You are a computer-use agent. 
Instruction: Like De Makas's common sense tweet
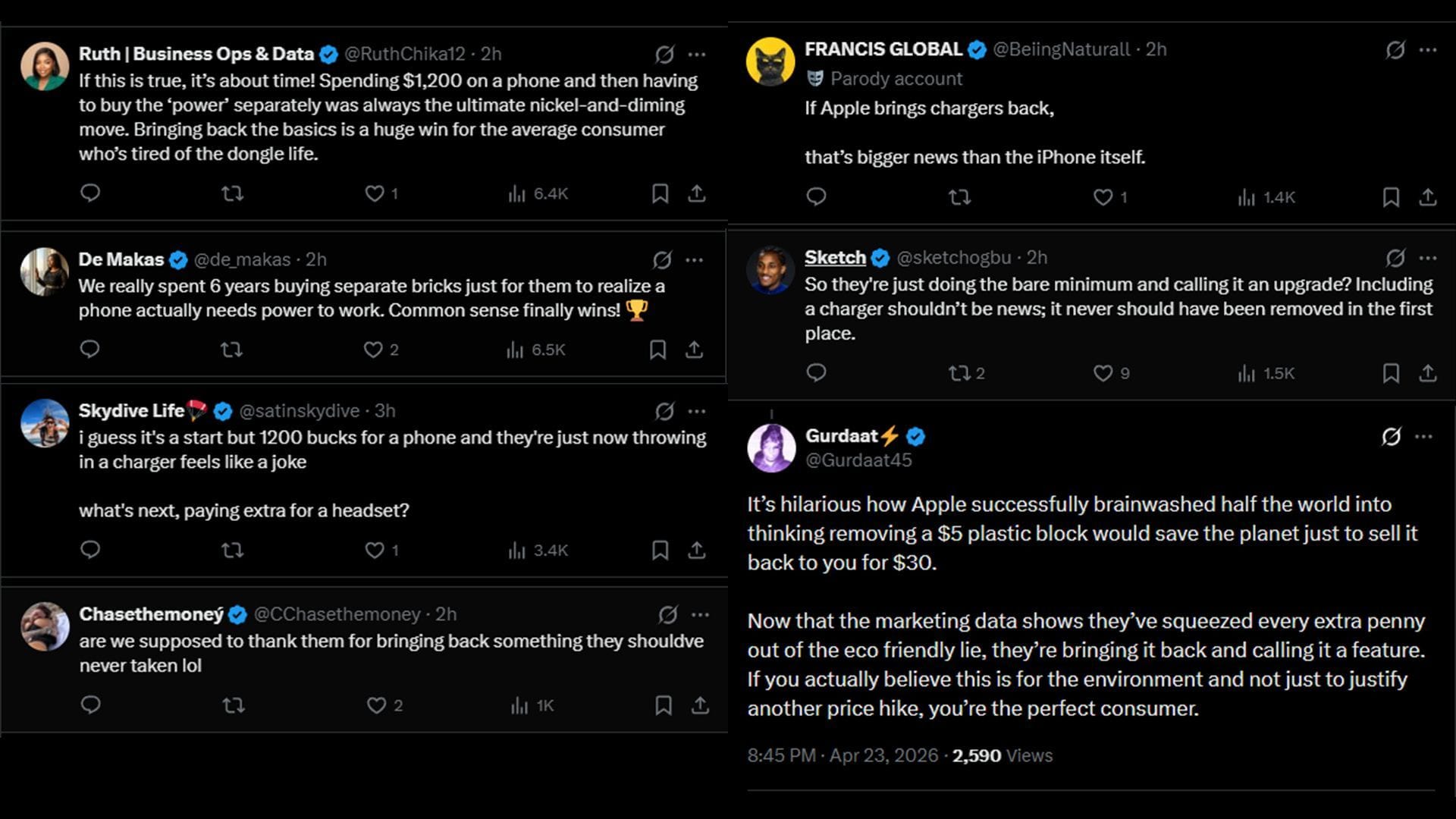375,350
